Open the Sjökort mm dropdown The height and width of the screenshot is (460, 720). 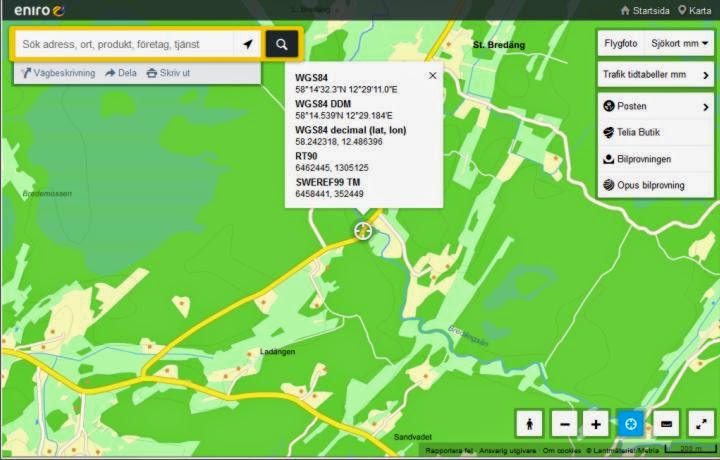679,44
